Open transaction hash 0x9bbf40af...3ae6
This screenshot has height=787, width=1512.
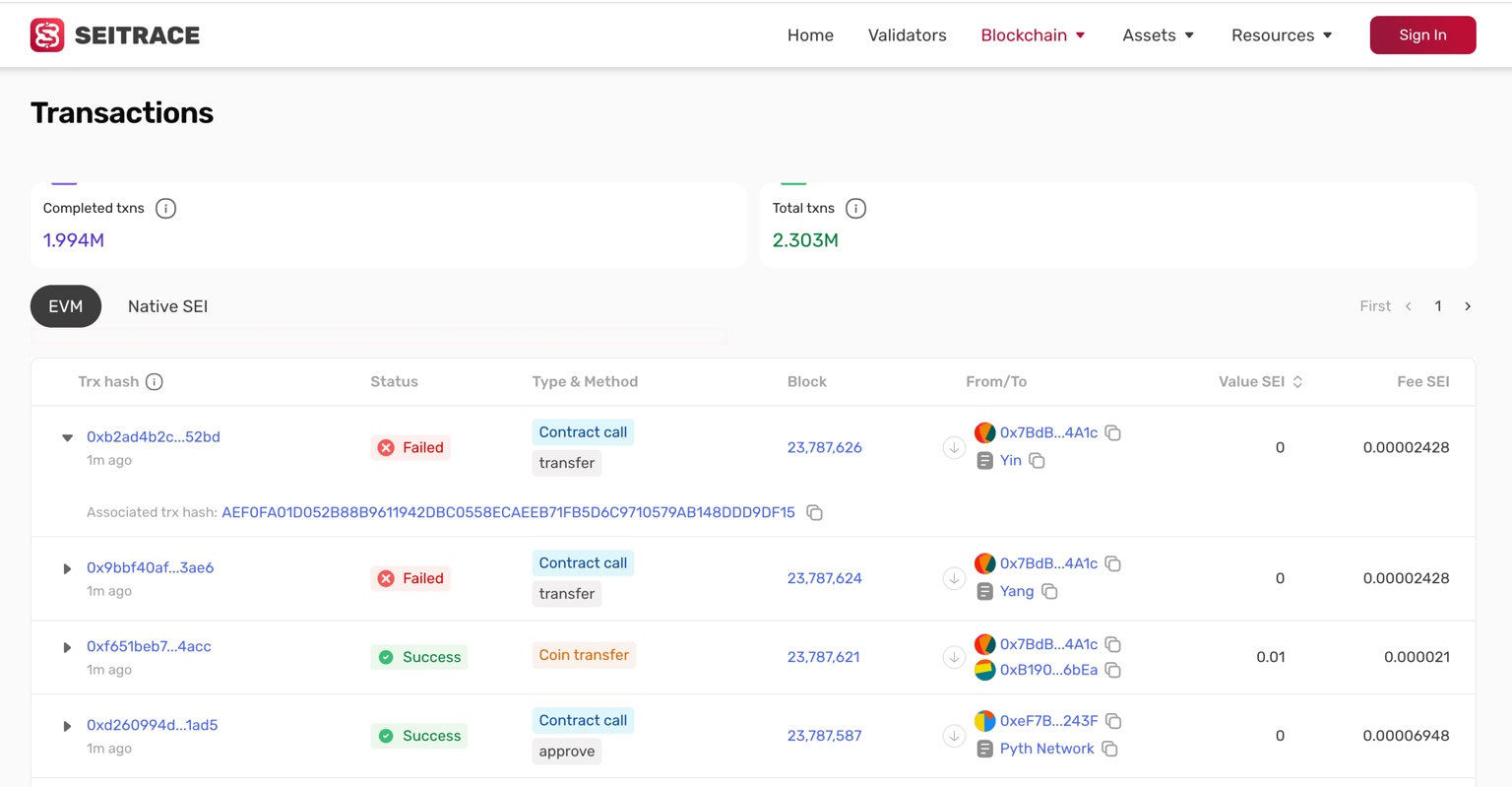coord(151,568)
